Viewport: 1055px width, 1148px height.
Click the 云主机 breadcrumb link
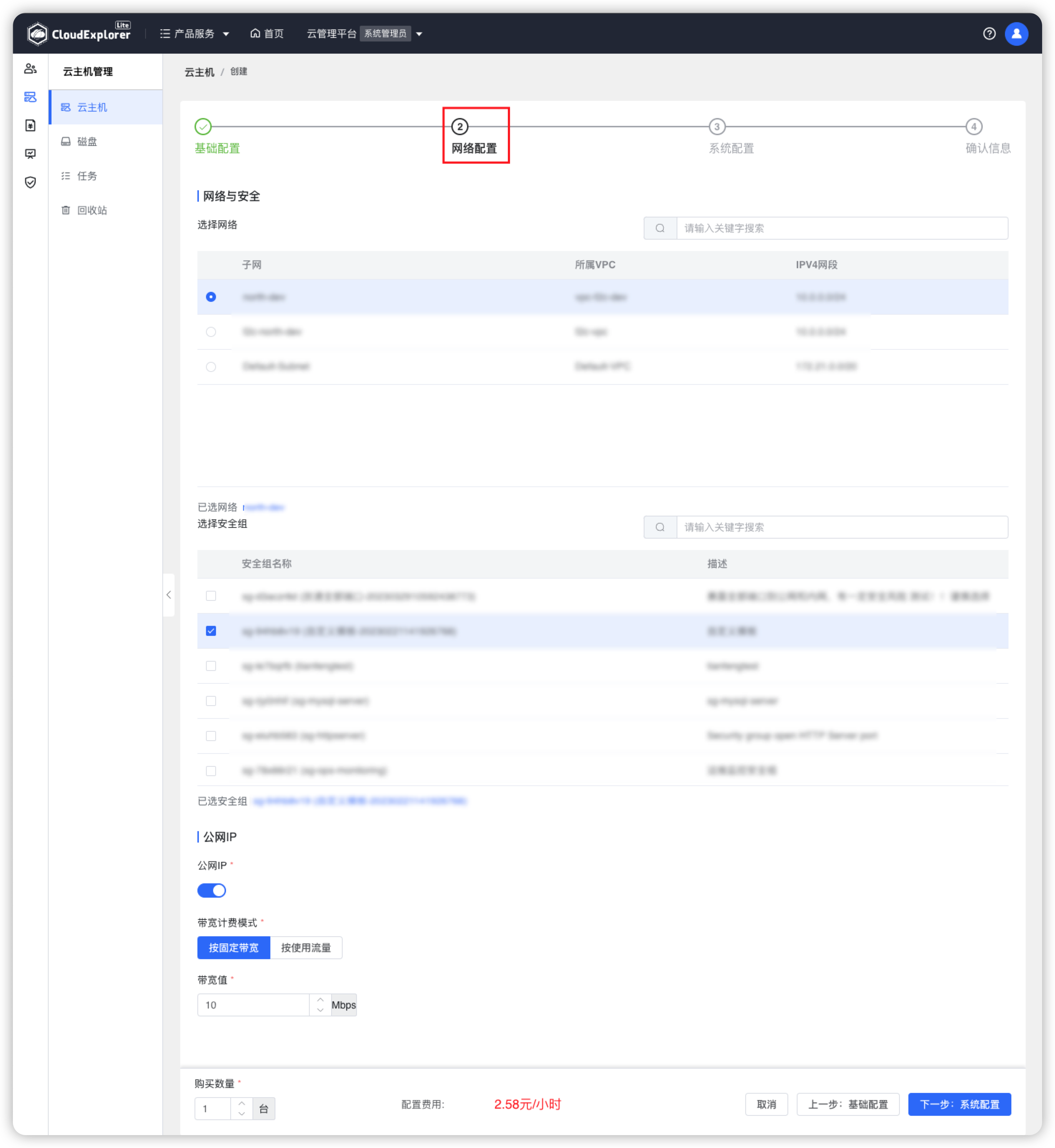(x=199, y=72)
